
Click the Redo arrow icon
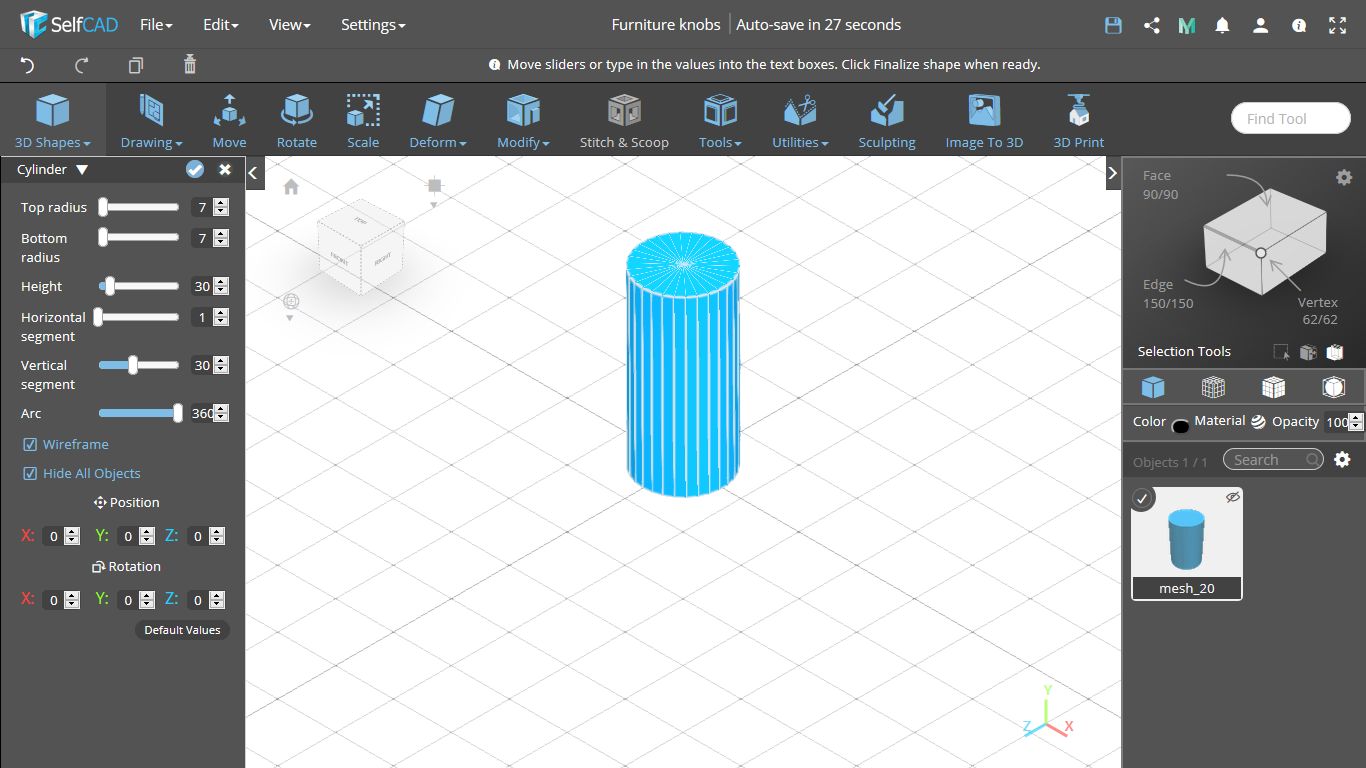(x=82, y=65)
